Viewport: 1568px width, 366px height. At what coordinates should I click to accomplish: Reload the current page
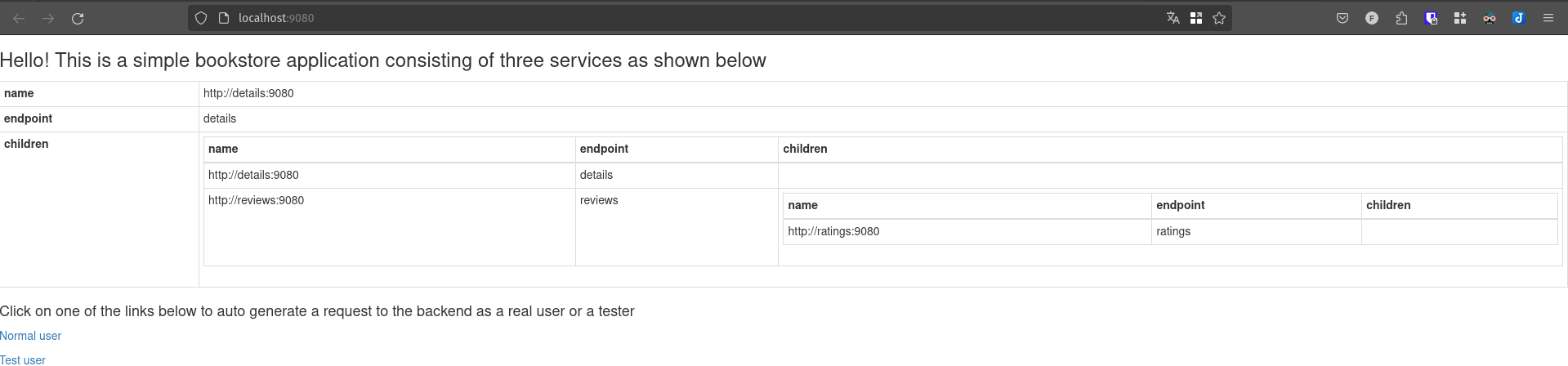[x=78, y=18]
